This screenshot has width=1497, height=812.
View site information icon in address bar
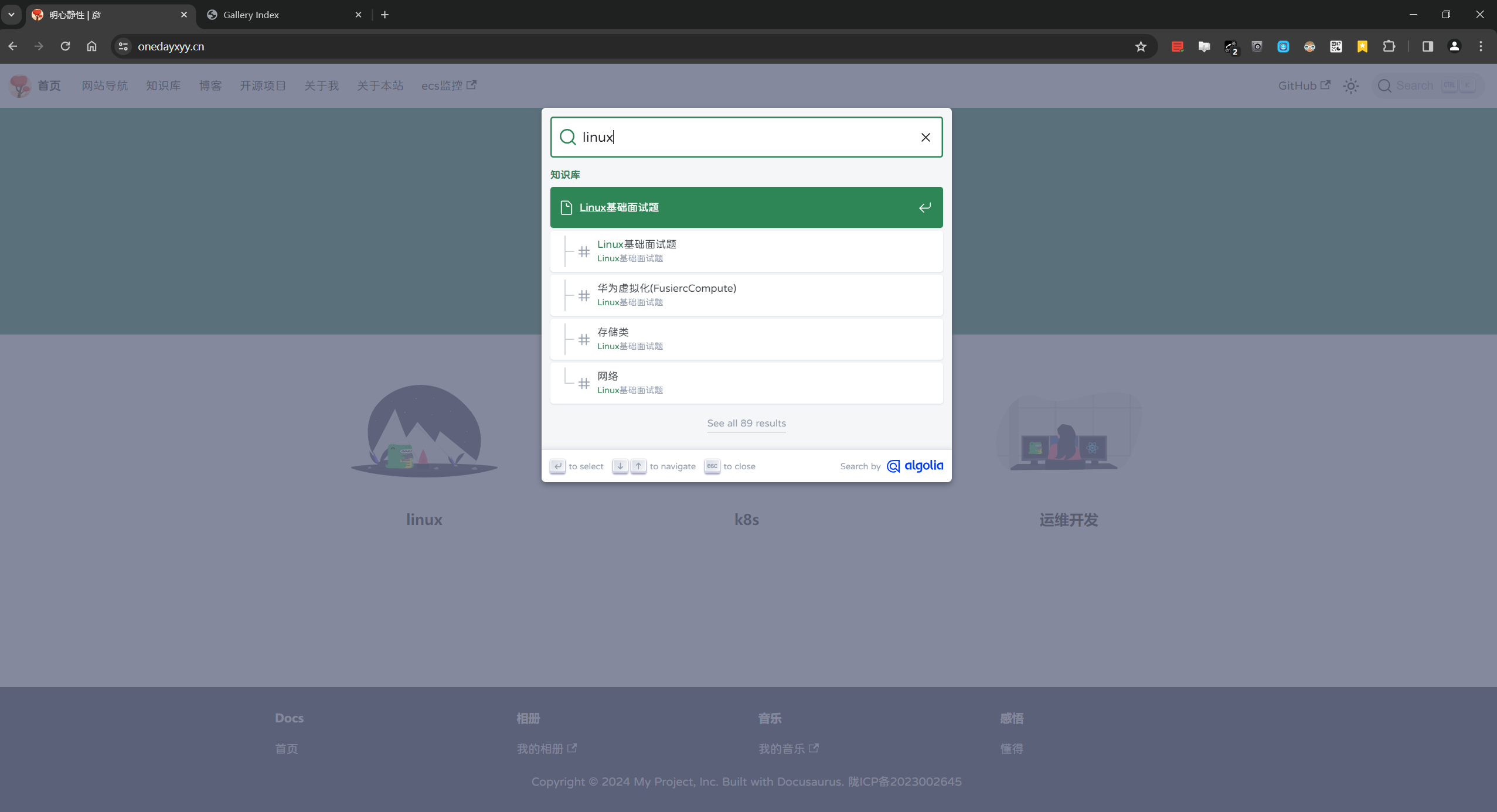click(123, 46)
